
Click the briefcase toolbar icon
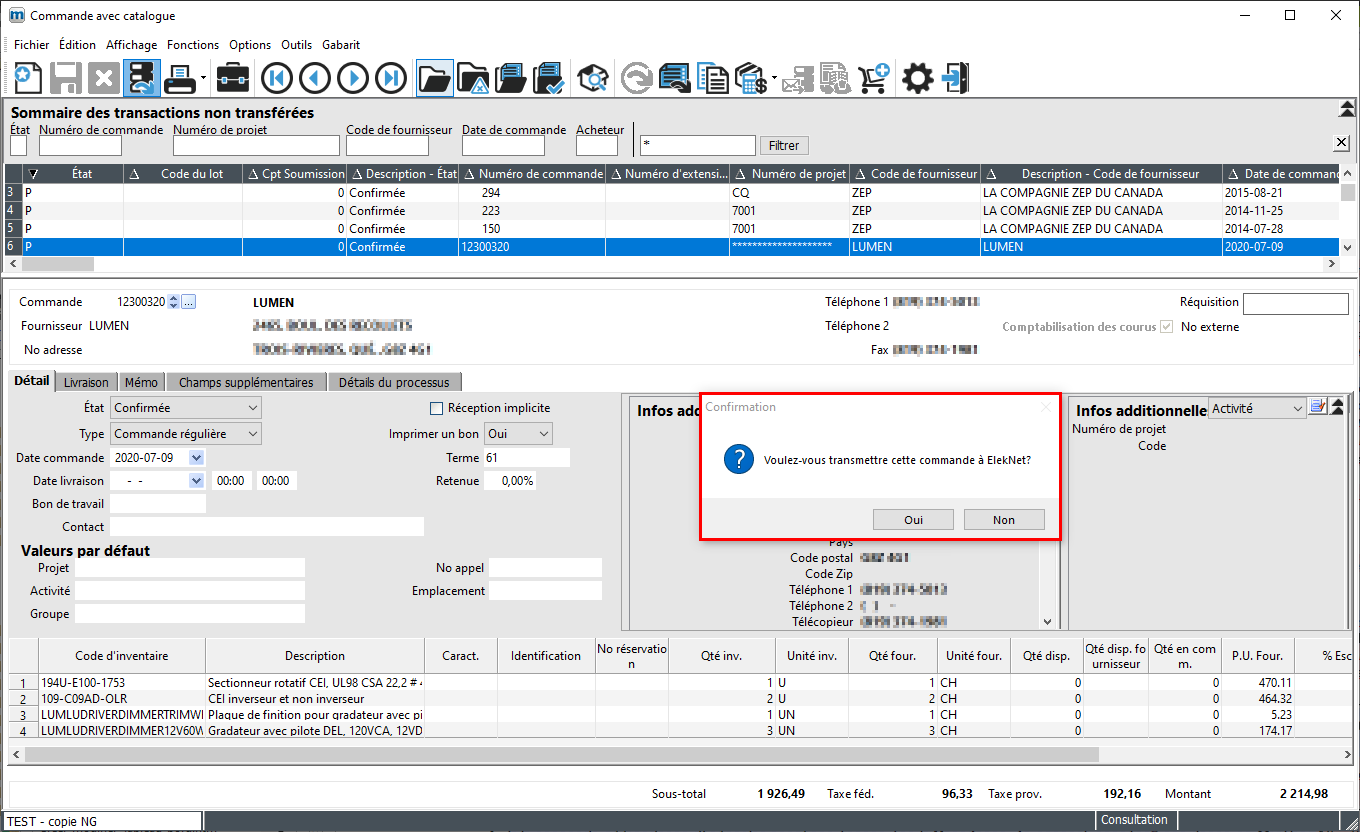[x=234, y=77]
